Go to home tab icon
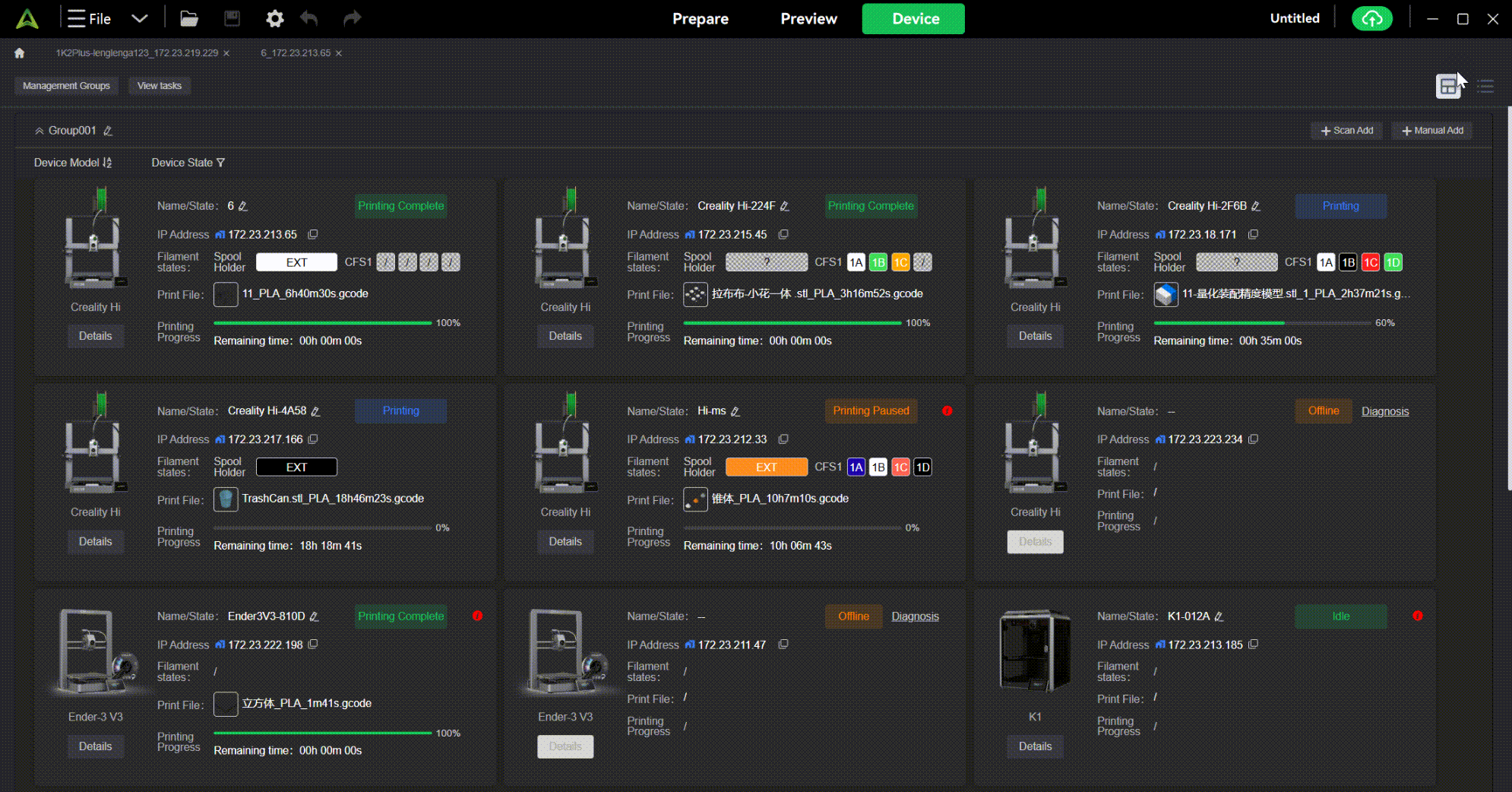Image resolution: width=1512 pixels, height=792 pixels. (20, 53)
